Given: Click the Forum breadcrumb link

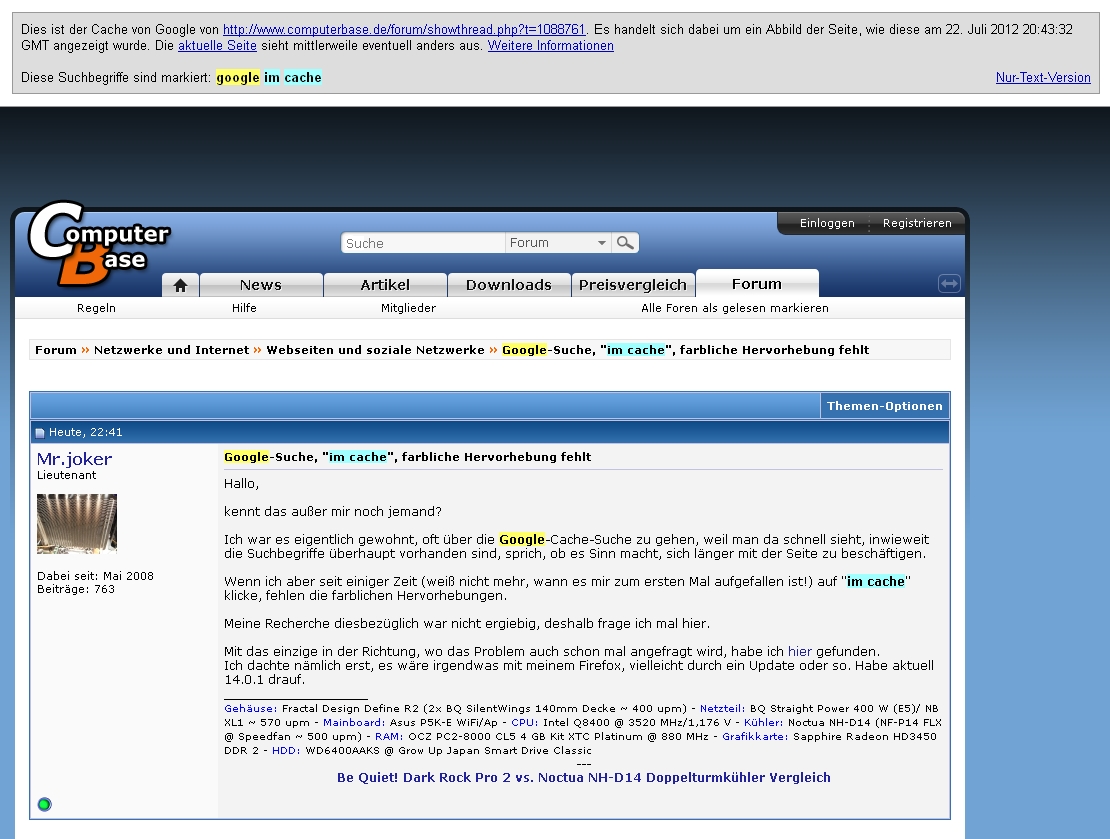Looking at the screenshot, I should point(56,350).
